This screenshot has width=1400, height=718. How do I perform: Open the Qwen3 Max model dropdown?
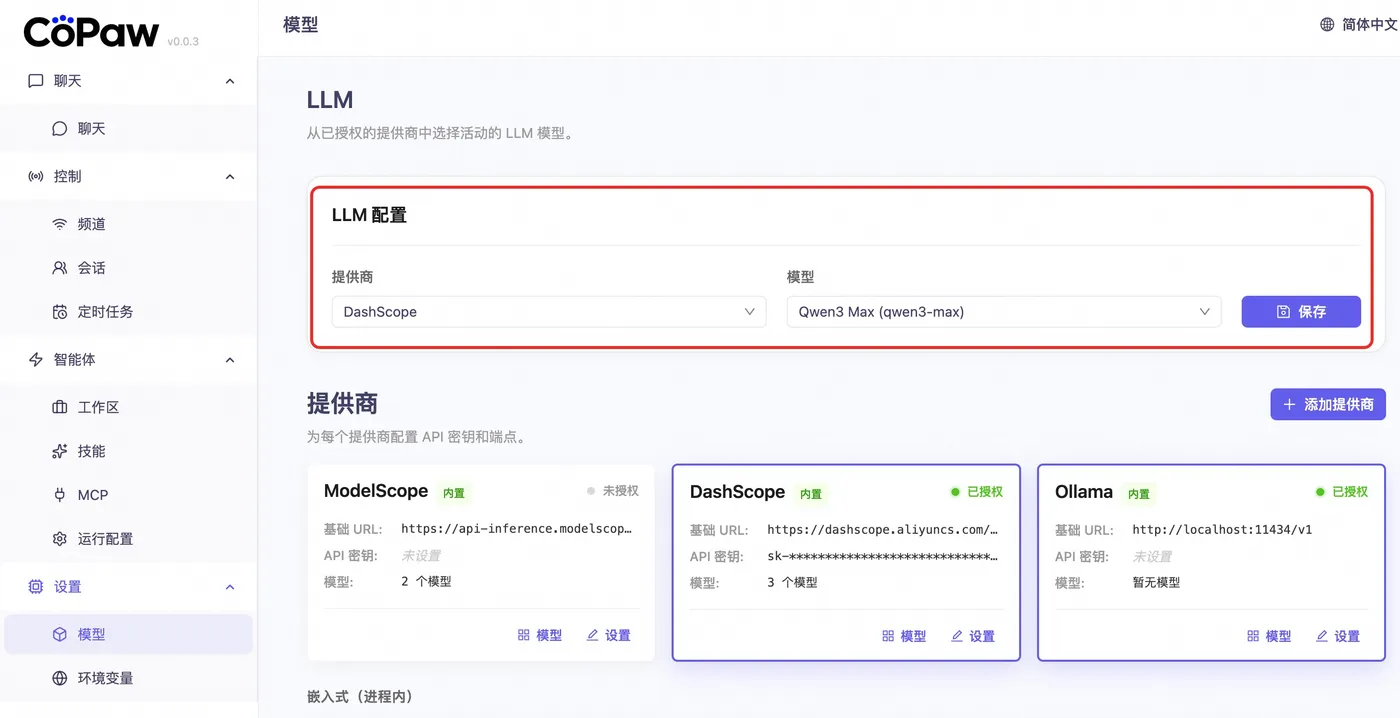pyautogui.click(x=1004, y=311)
